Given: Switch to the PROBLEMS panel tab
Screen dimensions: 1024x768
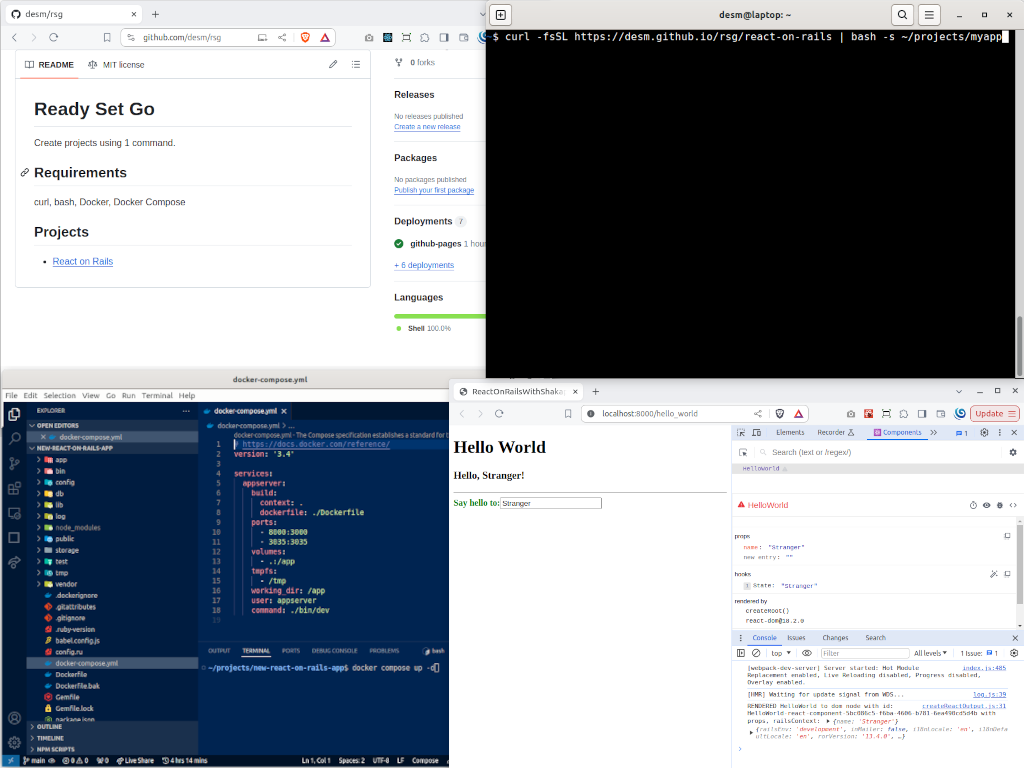Looking at the screenshot, I should [x=384, y=650].
